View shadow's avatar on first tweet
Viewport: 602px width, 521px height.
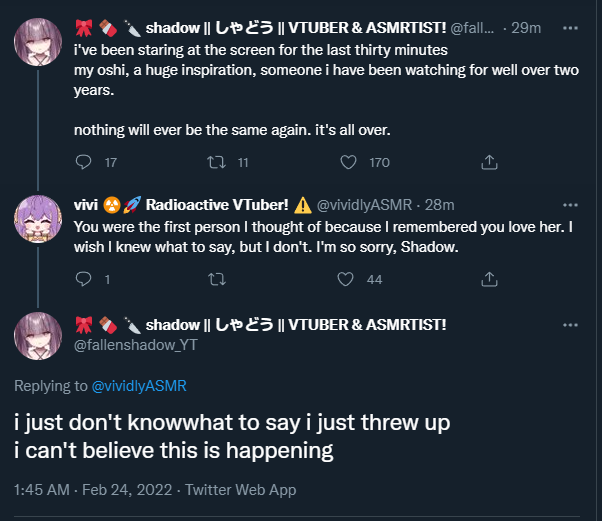tap(38, 42)
